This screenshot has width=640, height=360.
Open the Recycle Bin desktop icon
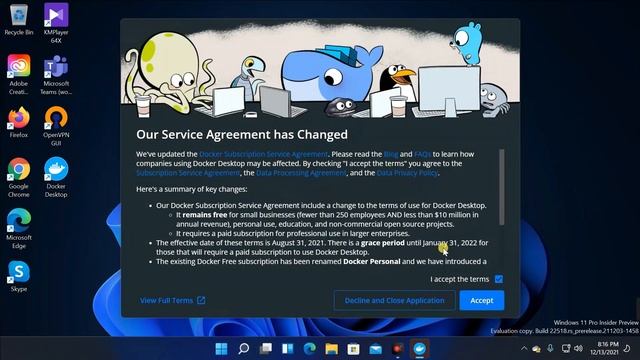coord(19,20)
